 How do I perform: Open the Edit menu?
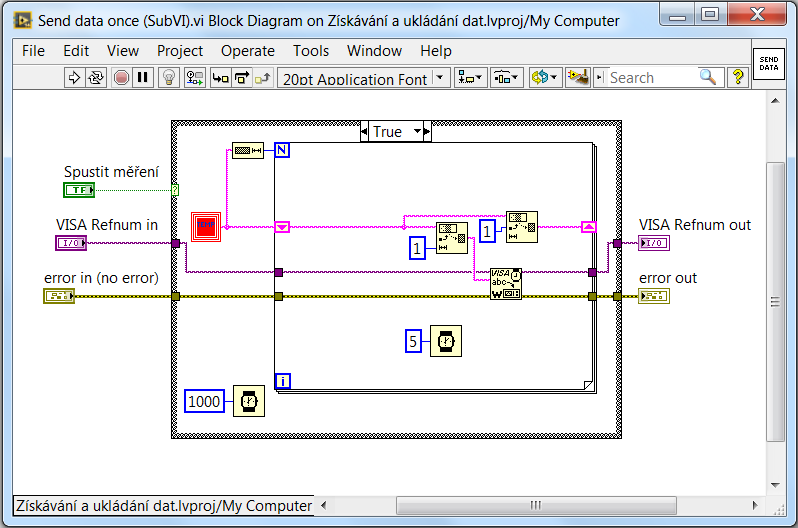(x=76, y=51)
